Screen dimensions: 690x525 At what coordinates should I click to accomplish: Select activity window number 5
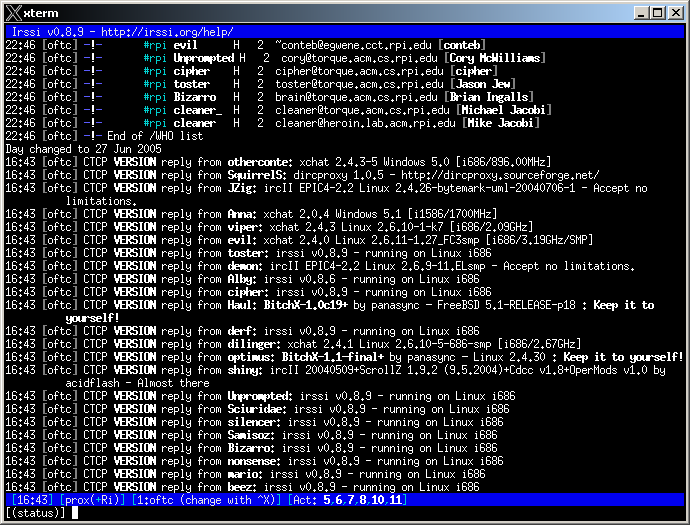coord(327,500)
